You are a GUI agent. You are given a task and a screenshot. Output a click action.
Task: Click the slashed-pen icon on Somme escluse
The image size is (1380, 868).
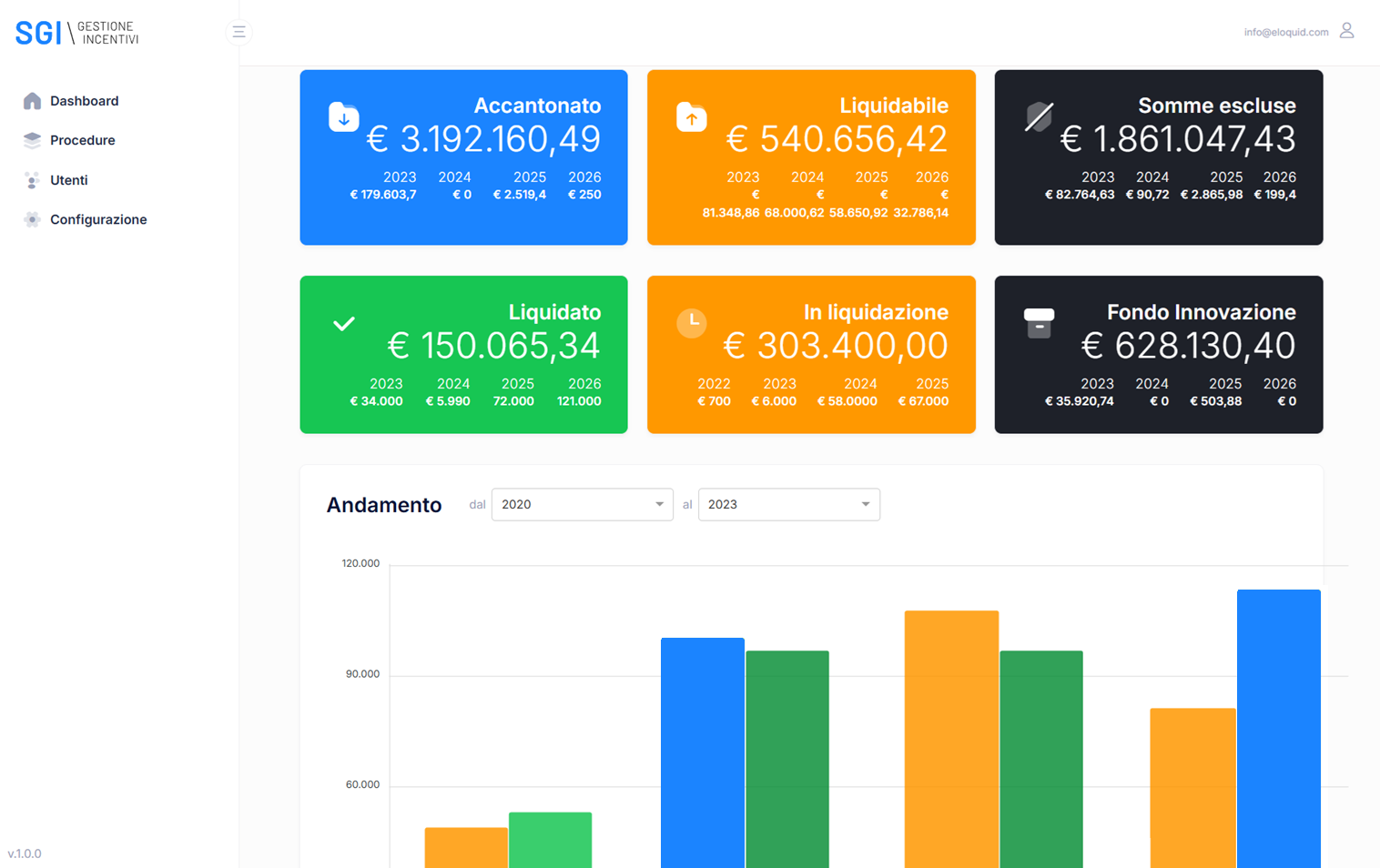tap(1038, 116)
